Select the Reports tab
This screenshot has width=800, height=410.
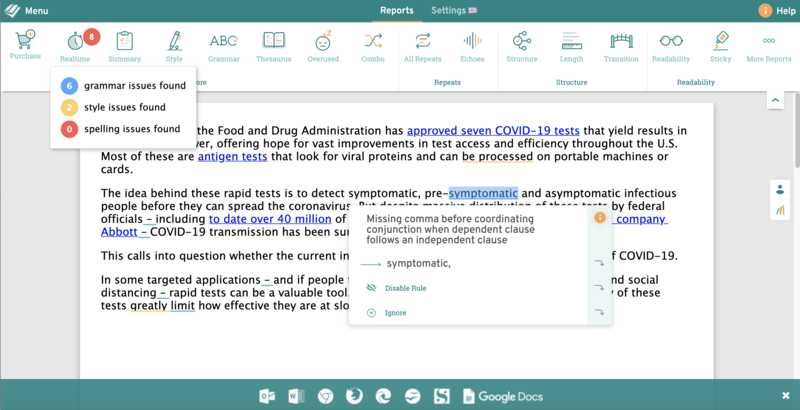[x=397, y=11]
